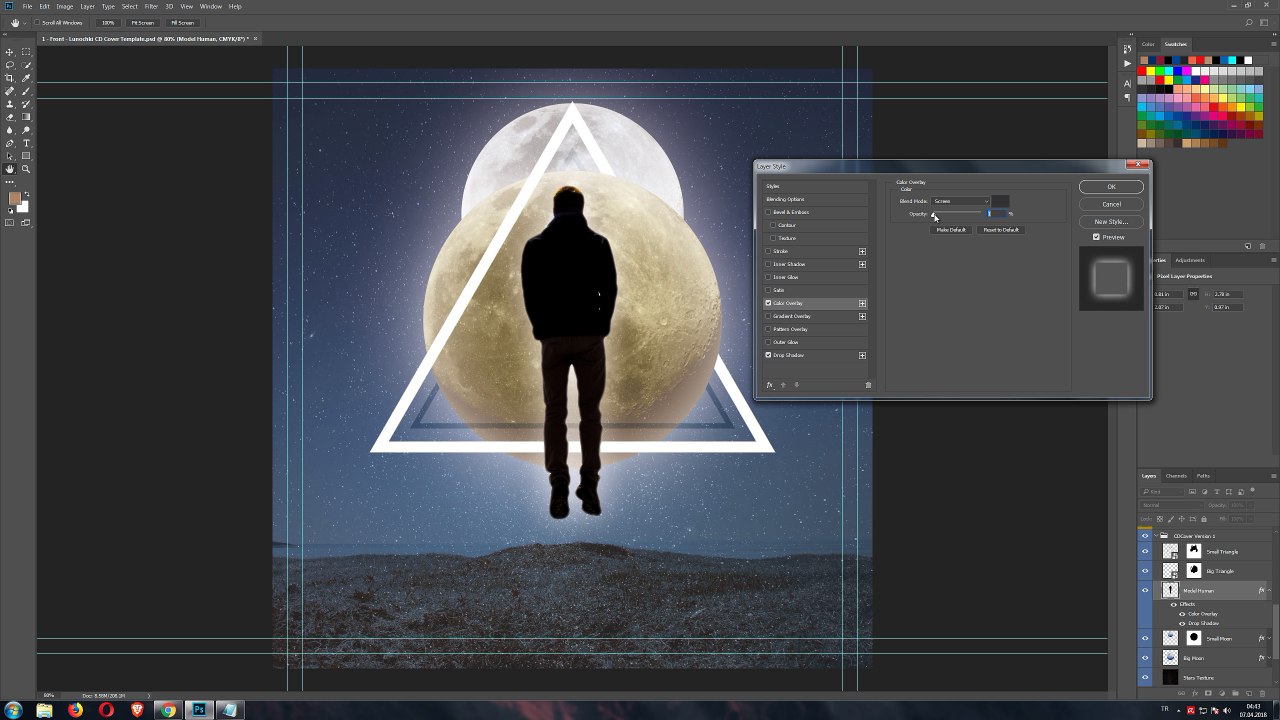
Task: Add layer mask from Layers panel bottom
Action: [1208, 693]
